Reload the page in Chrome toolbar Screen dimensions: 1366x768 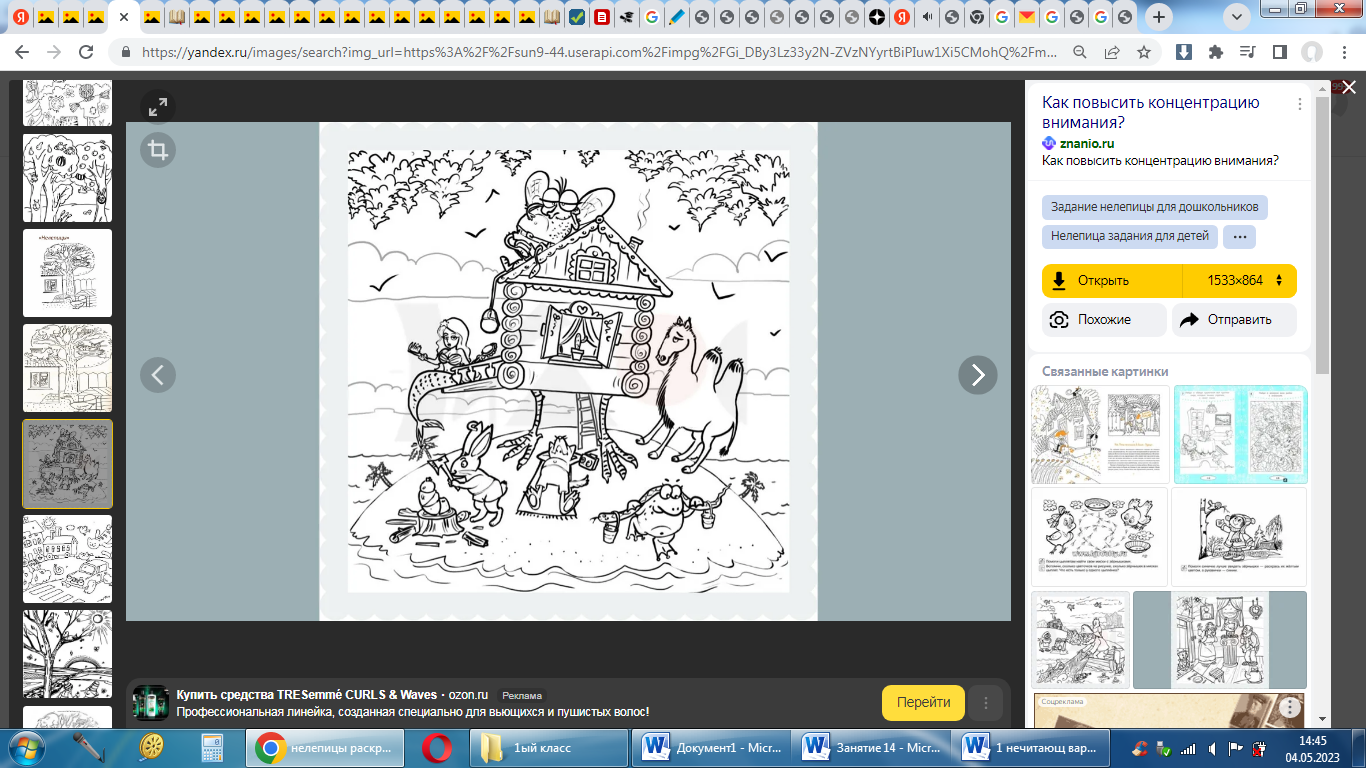[86, 52]
